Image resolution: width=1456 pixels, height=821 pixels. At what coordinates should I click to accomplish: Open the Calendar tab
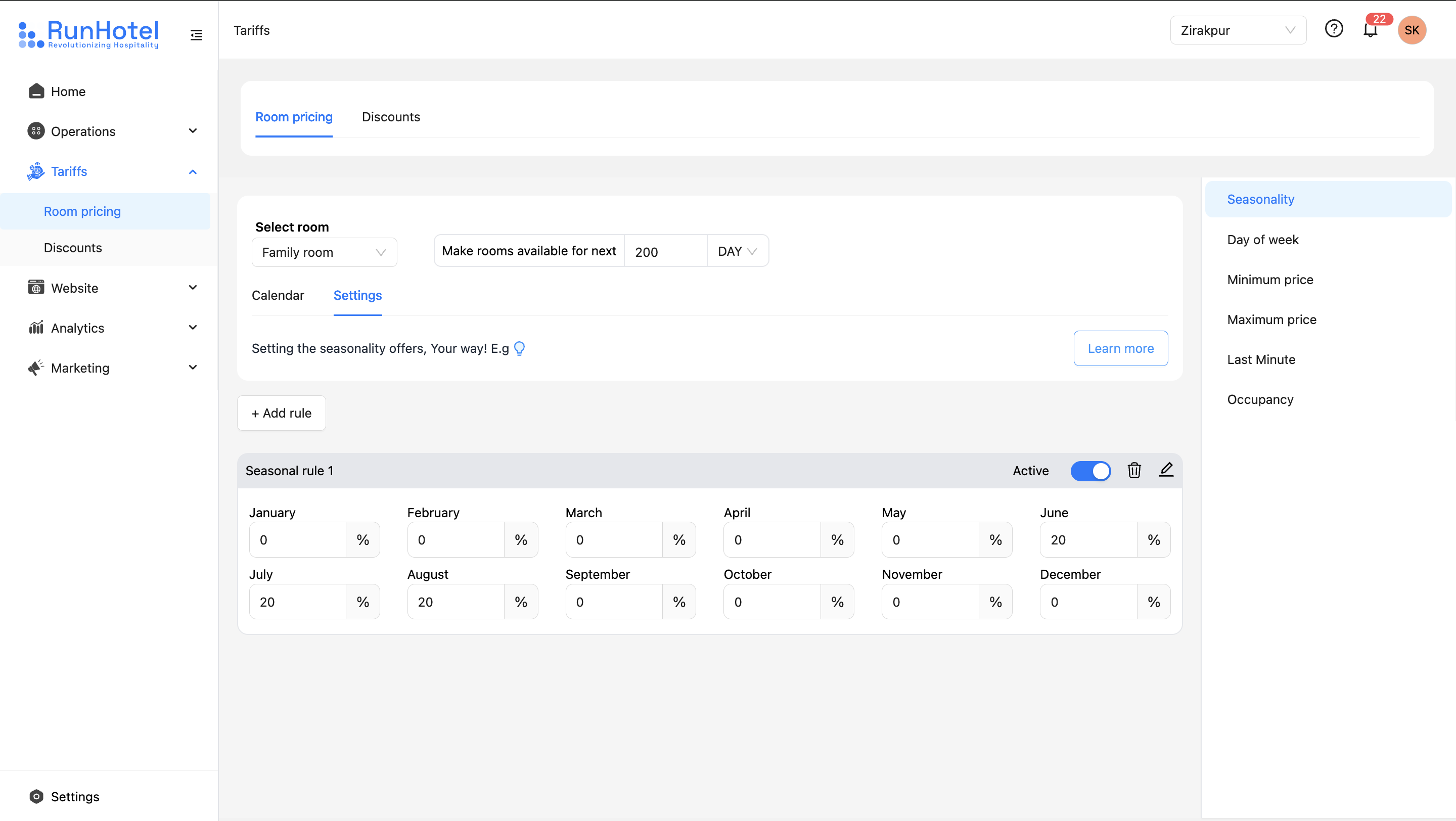tap(278, 295)
